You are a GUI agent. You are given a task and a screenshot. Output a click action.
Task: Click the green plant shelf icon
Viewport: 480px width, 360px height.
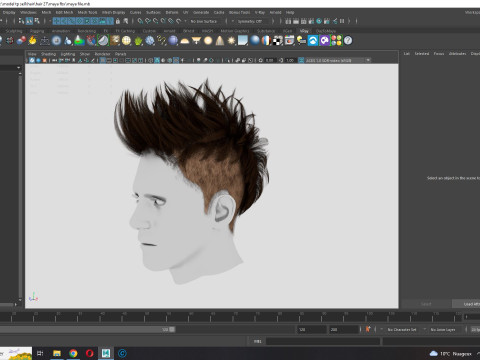138,41
